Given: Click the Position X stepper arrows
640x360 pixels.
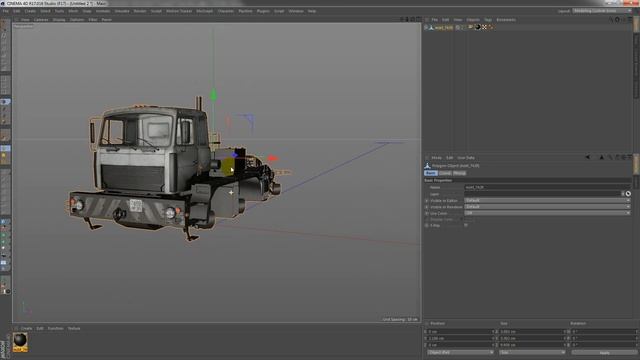Looking at the screenshot, I should (x=493, y=331).
